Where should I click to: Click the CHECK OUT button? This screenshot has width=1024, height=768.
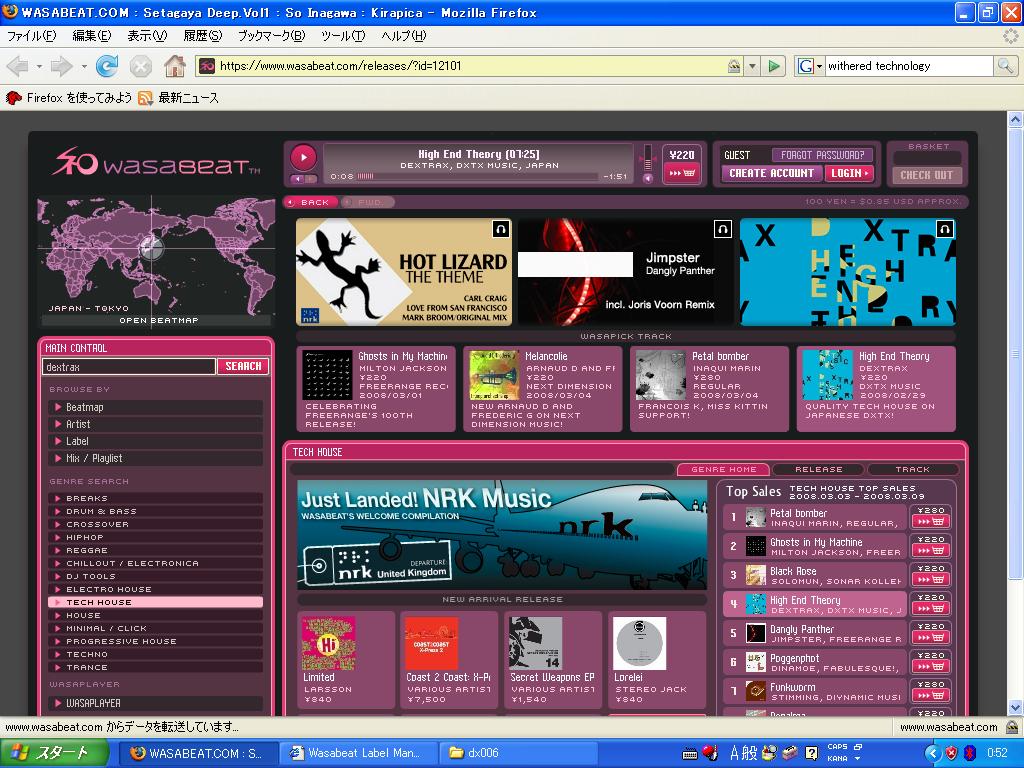tap(927, 175)
